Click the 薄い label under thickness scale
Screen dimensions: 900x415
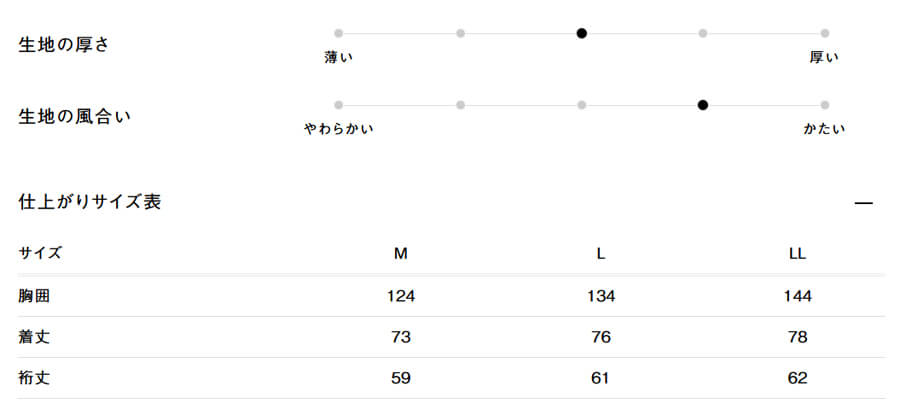point(339,57)
